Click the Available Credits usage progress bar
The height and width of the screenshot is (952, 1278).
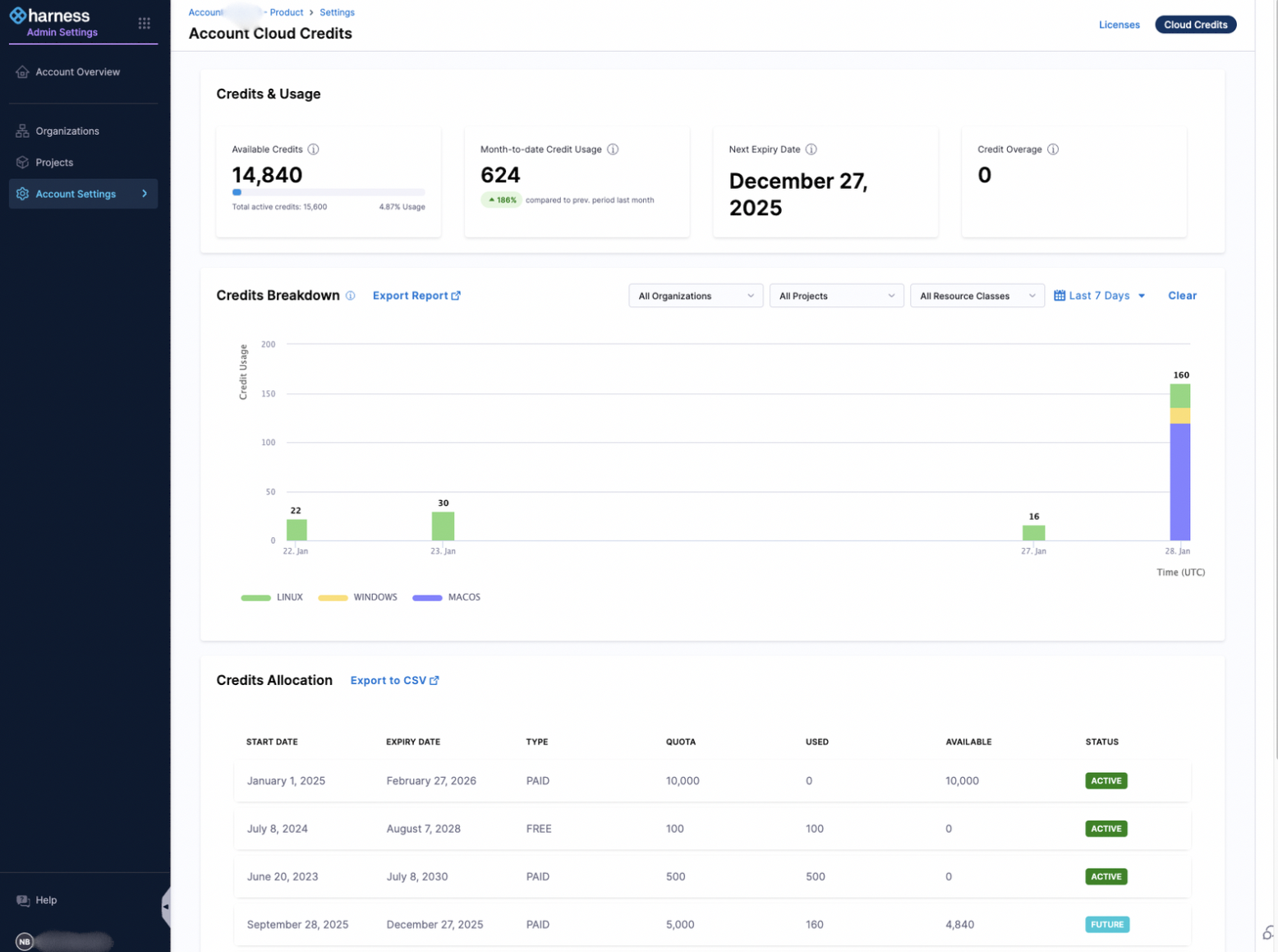click(328, 192)
